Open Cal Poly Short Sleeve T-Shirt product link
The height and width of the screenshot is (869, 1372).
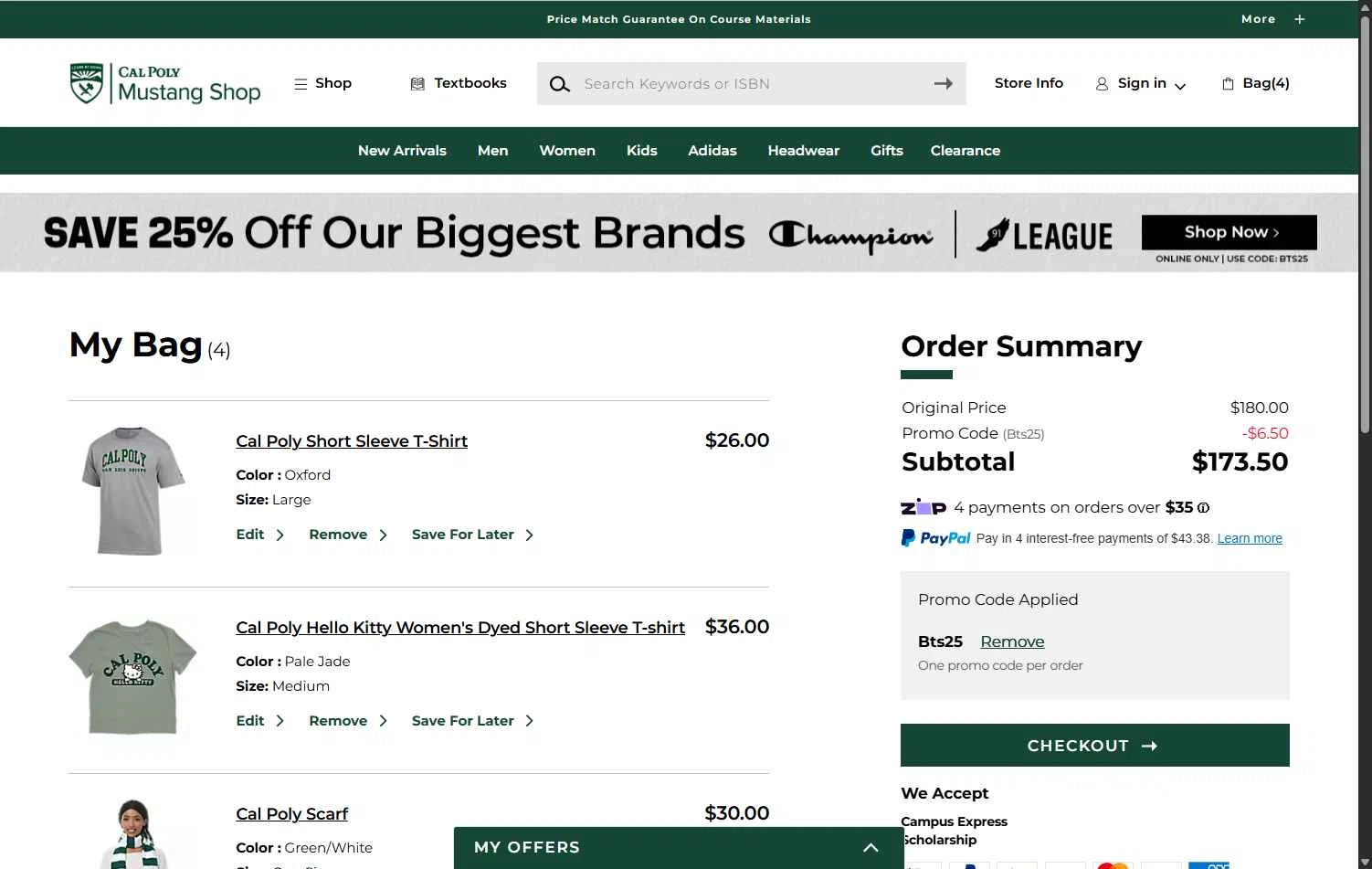tap(352, 441)
